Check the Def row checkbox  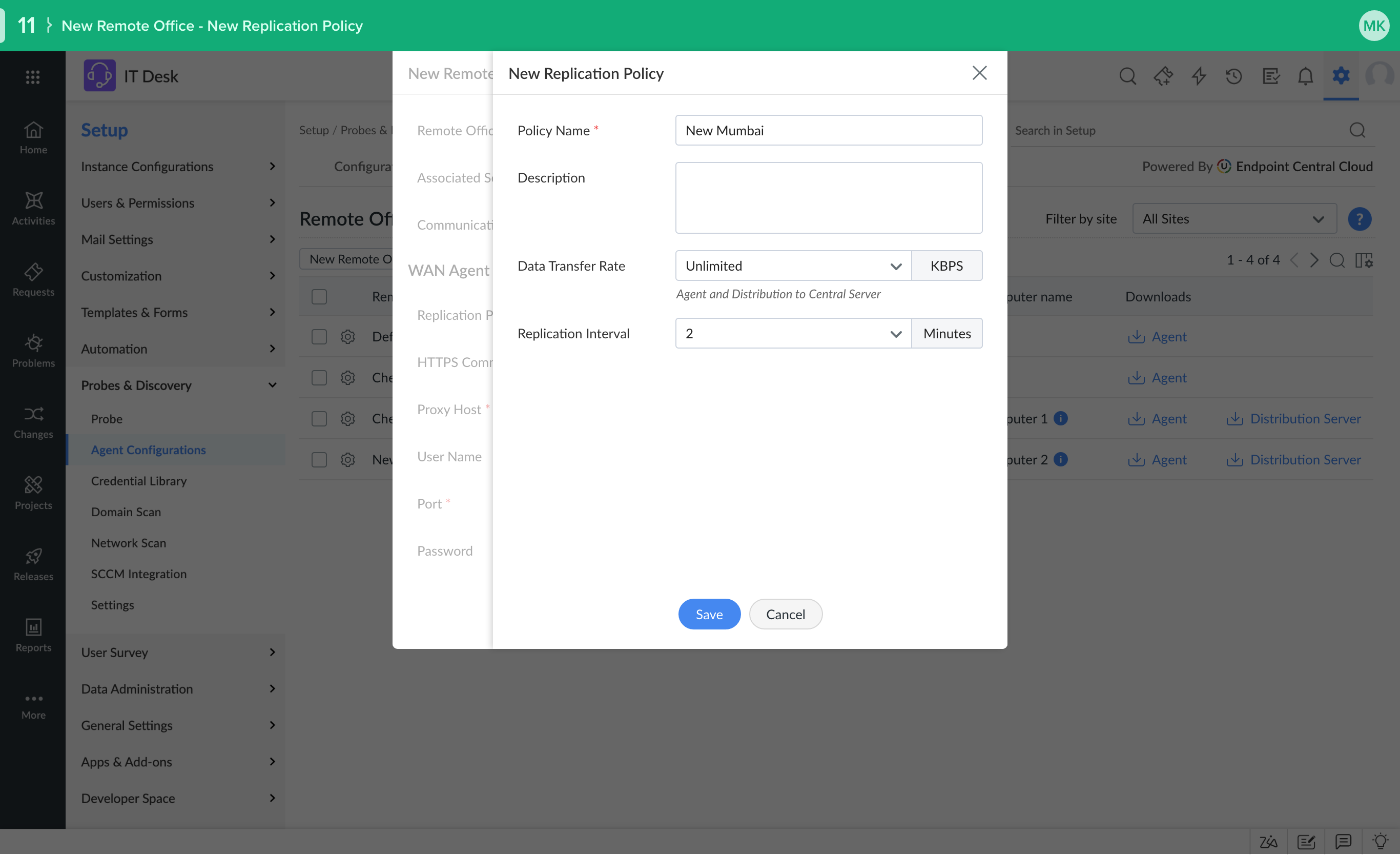pyautogui.click(x=319, y=337)
